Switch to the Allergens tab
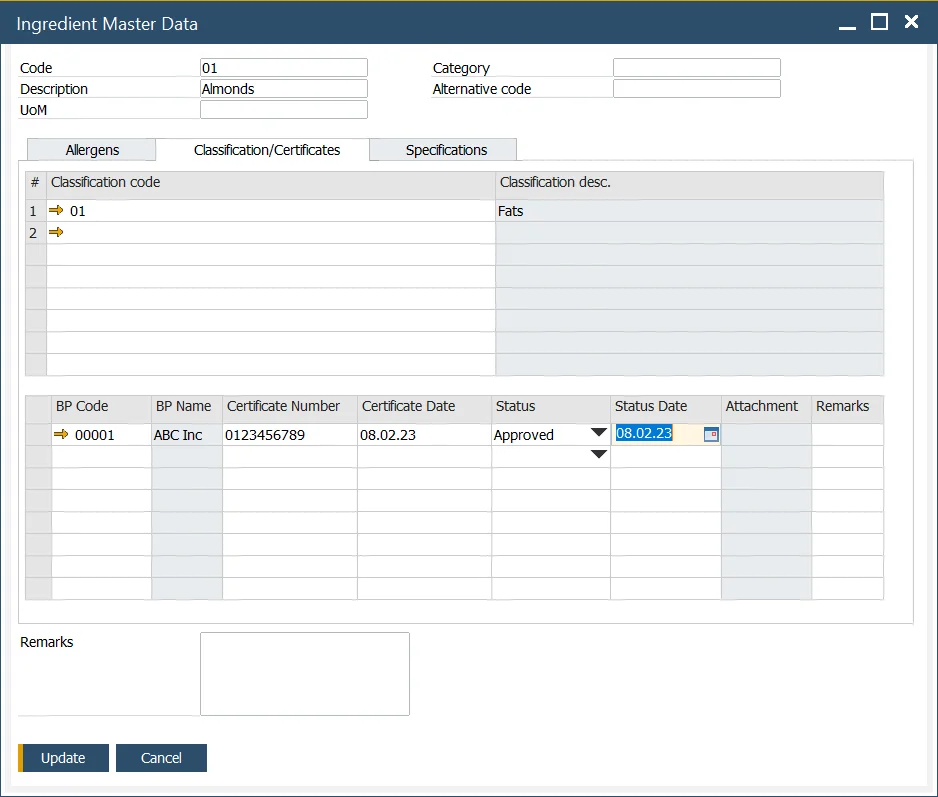This screenshot has width=938, height=797. click(92, 150)
